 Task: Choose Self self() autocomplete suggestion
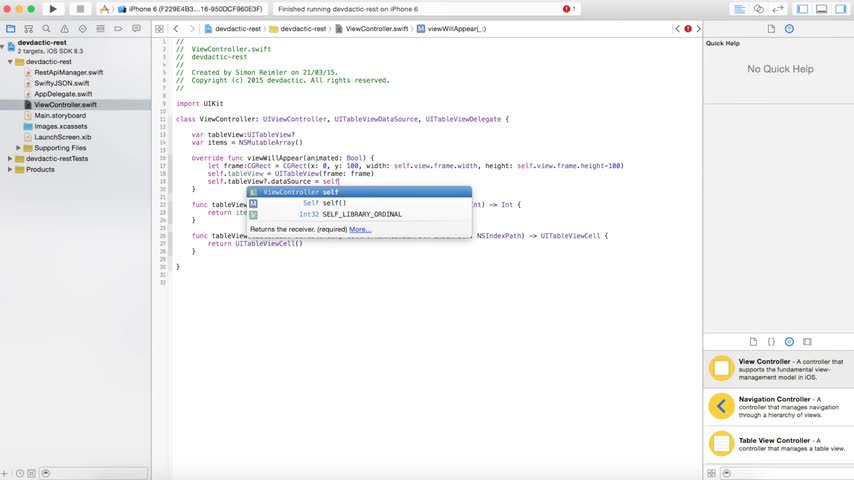pyautogui.click(x=359, y=203)
